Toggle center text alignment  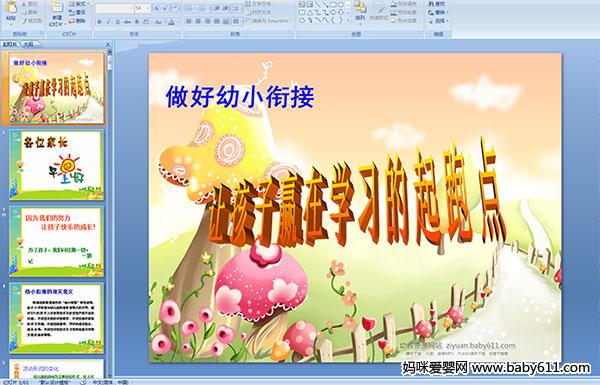click(x=199, y=21)
